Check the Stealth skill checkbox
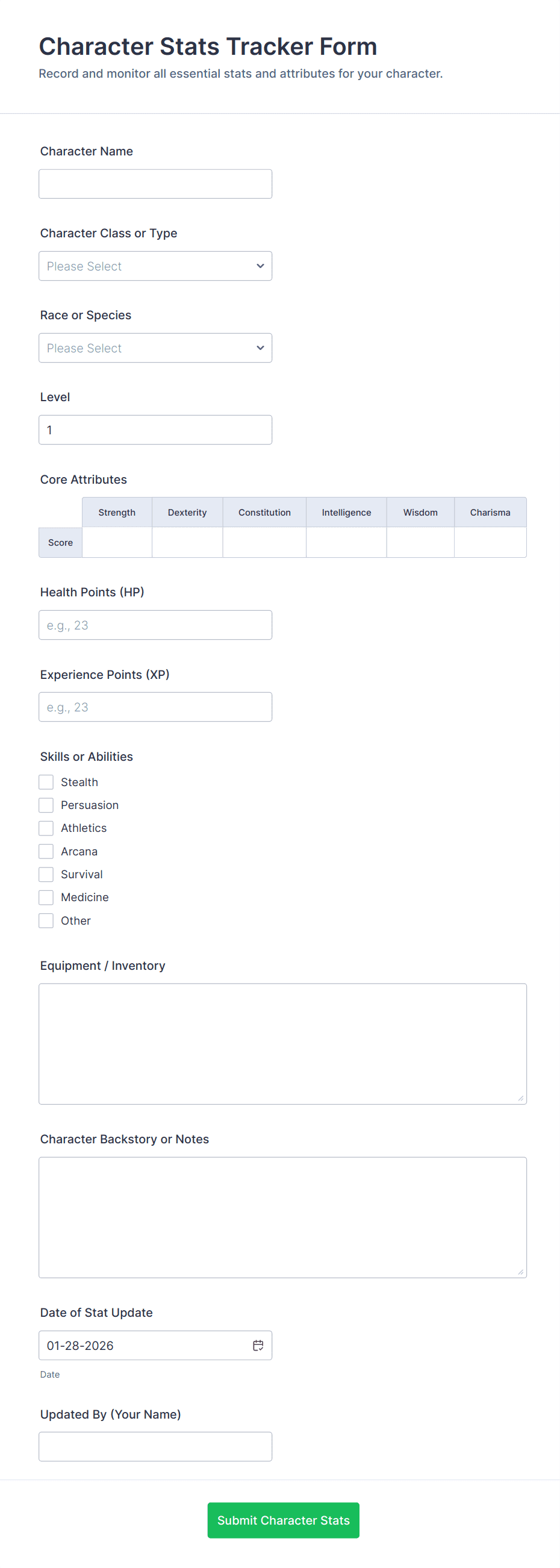The height and width of the screenshot is (1568, 560). click(46, 781)
